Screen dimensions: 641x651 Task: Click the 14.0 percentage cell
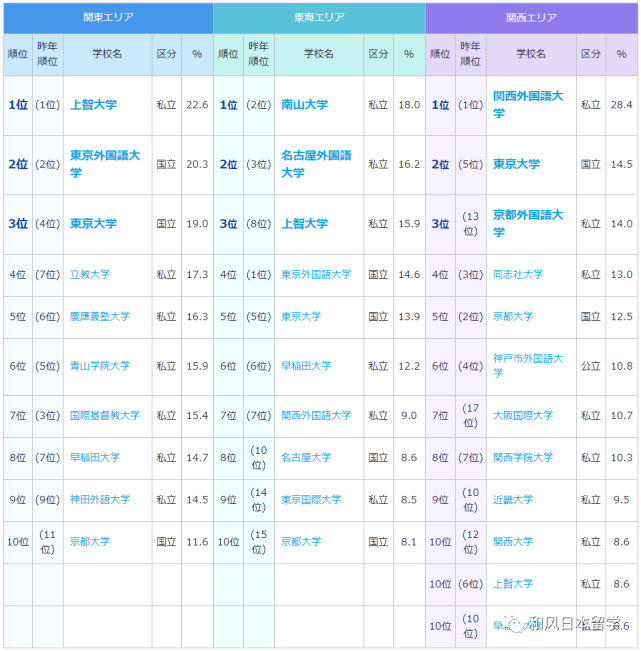tap(621, 223)
